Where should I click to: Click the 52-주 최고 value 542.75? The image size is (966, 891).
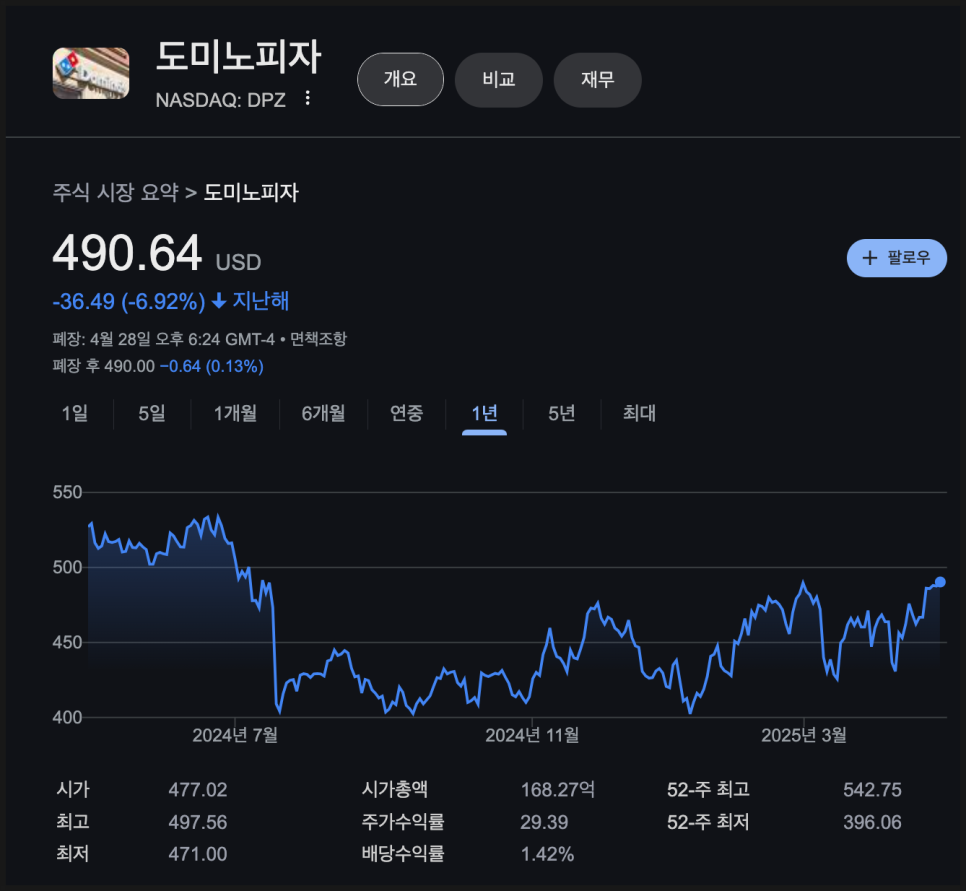tap(872, 790)
